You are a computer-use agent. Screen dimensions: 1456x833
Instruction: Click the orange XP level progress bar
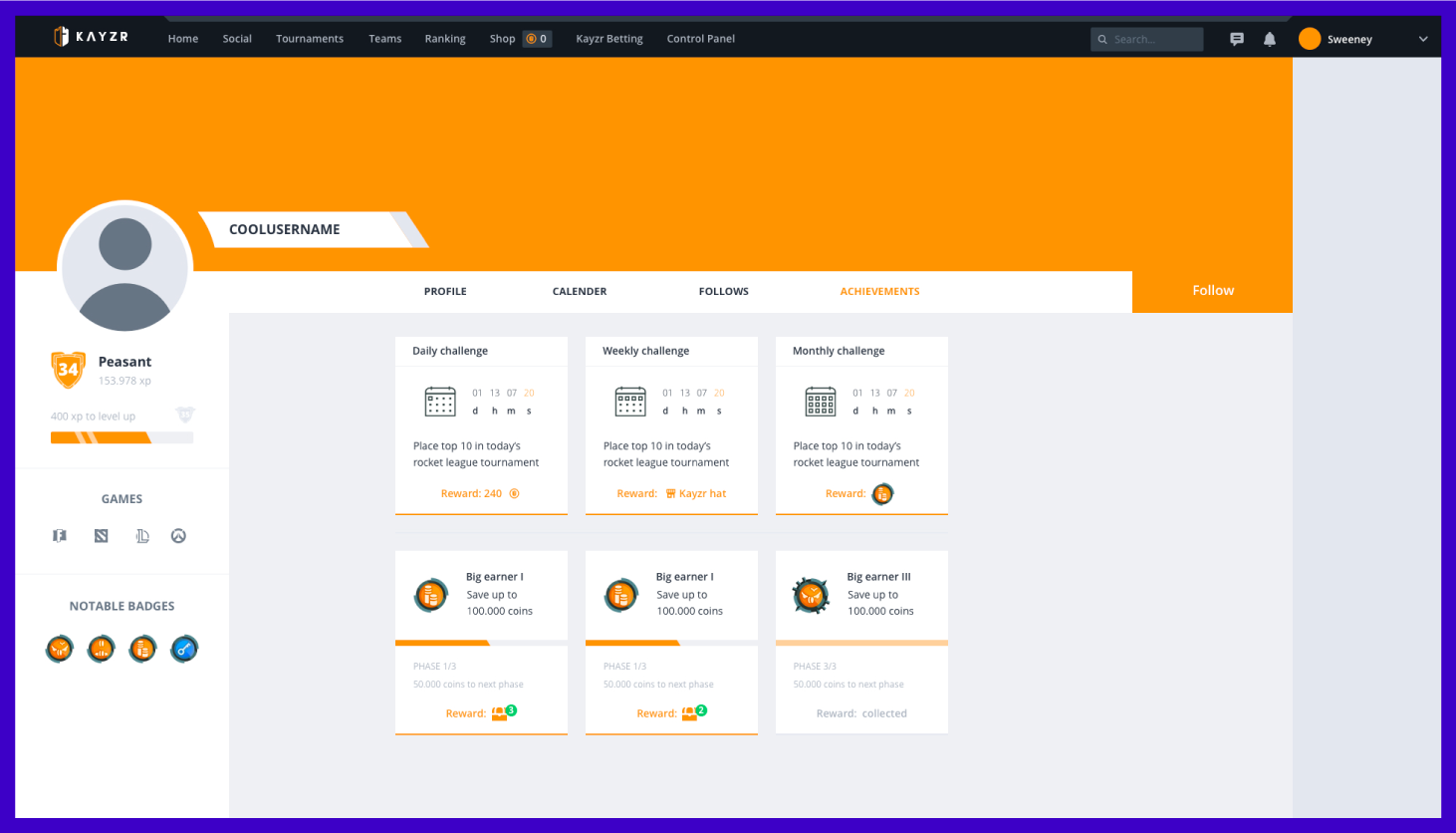tap(121, 437)
